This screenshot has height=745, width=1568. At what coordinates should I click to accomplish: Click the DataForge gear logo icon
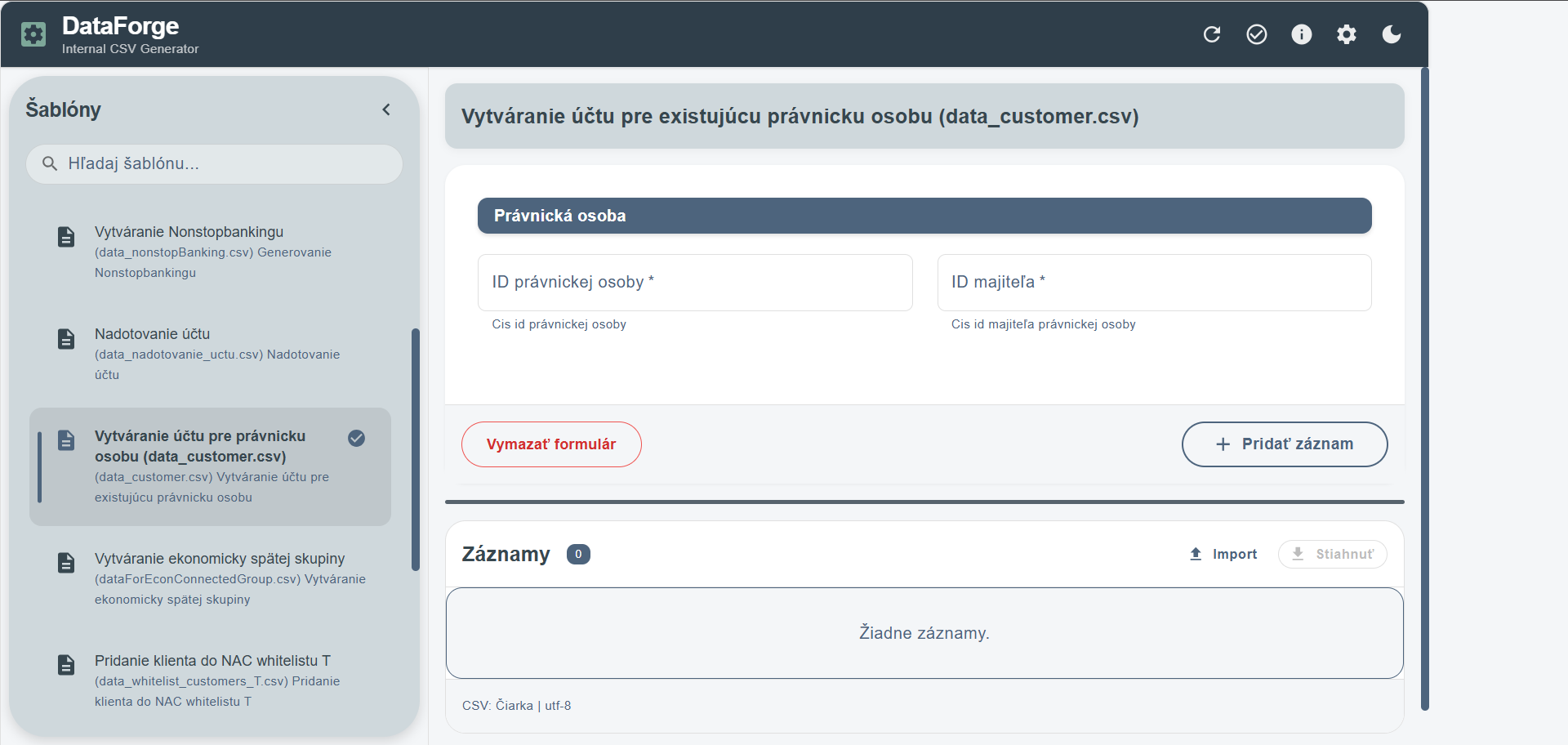tap(33, 34)
